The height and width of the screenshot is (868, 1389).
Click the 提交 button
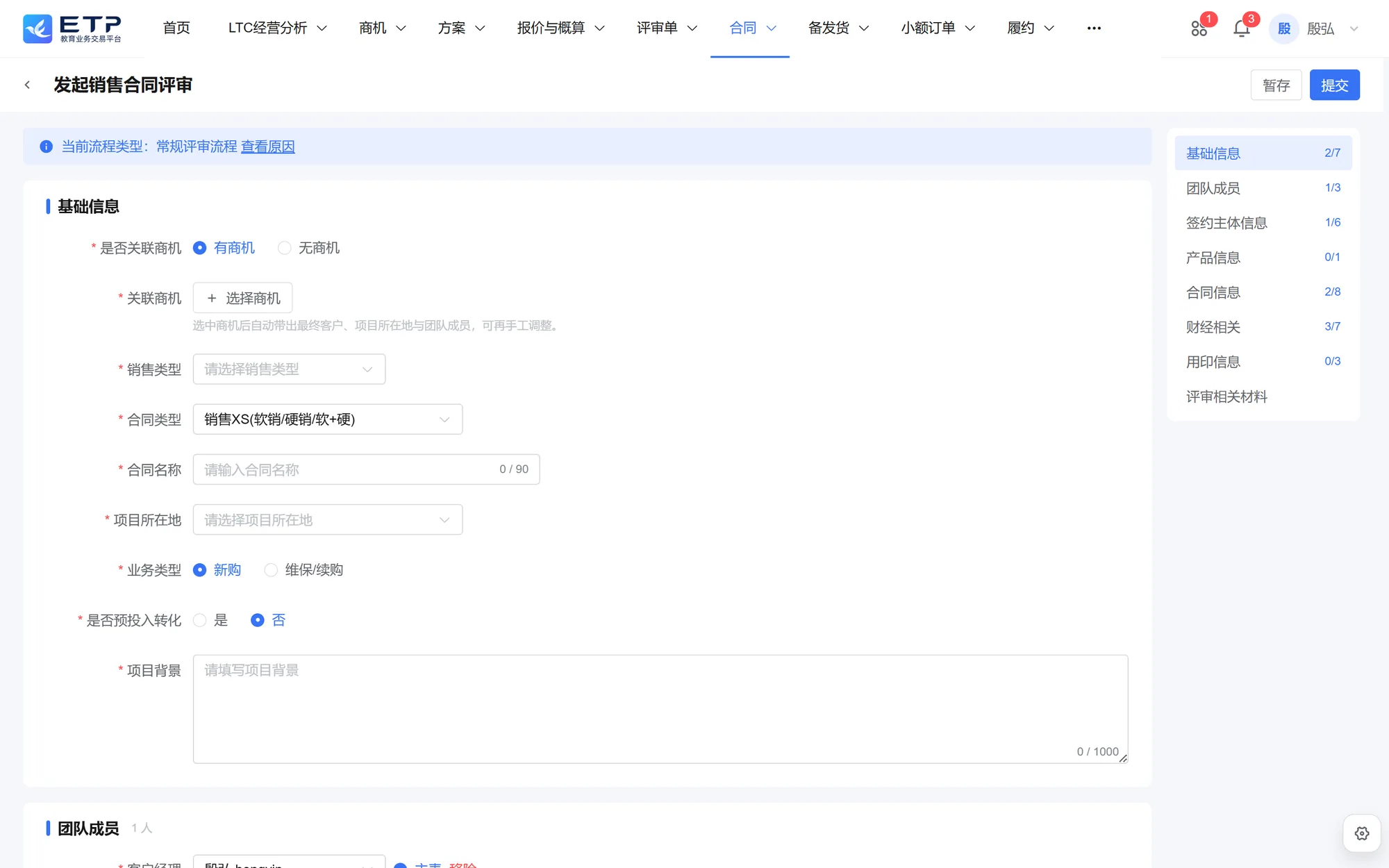click(x=1335, y=85)
